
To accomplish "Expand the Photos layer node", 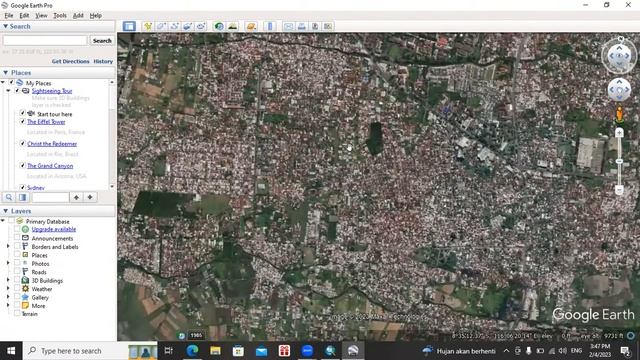I will pos(8,263).
